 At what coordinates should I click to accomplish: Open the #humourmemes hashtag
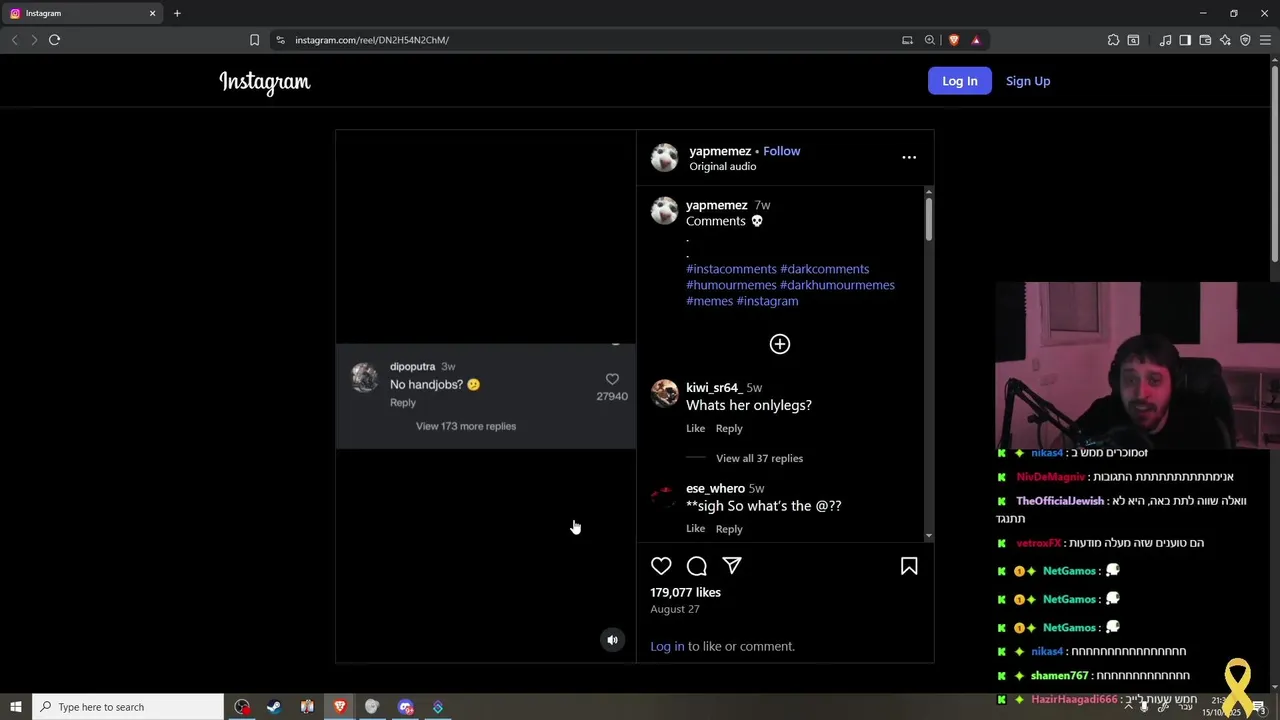coord(731,285)
